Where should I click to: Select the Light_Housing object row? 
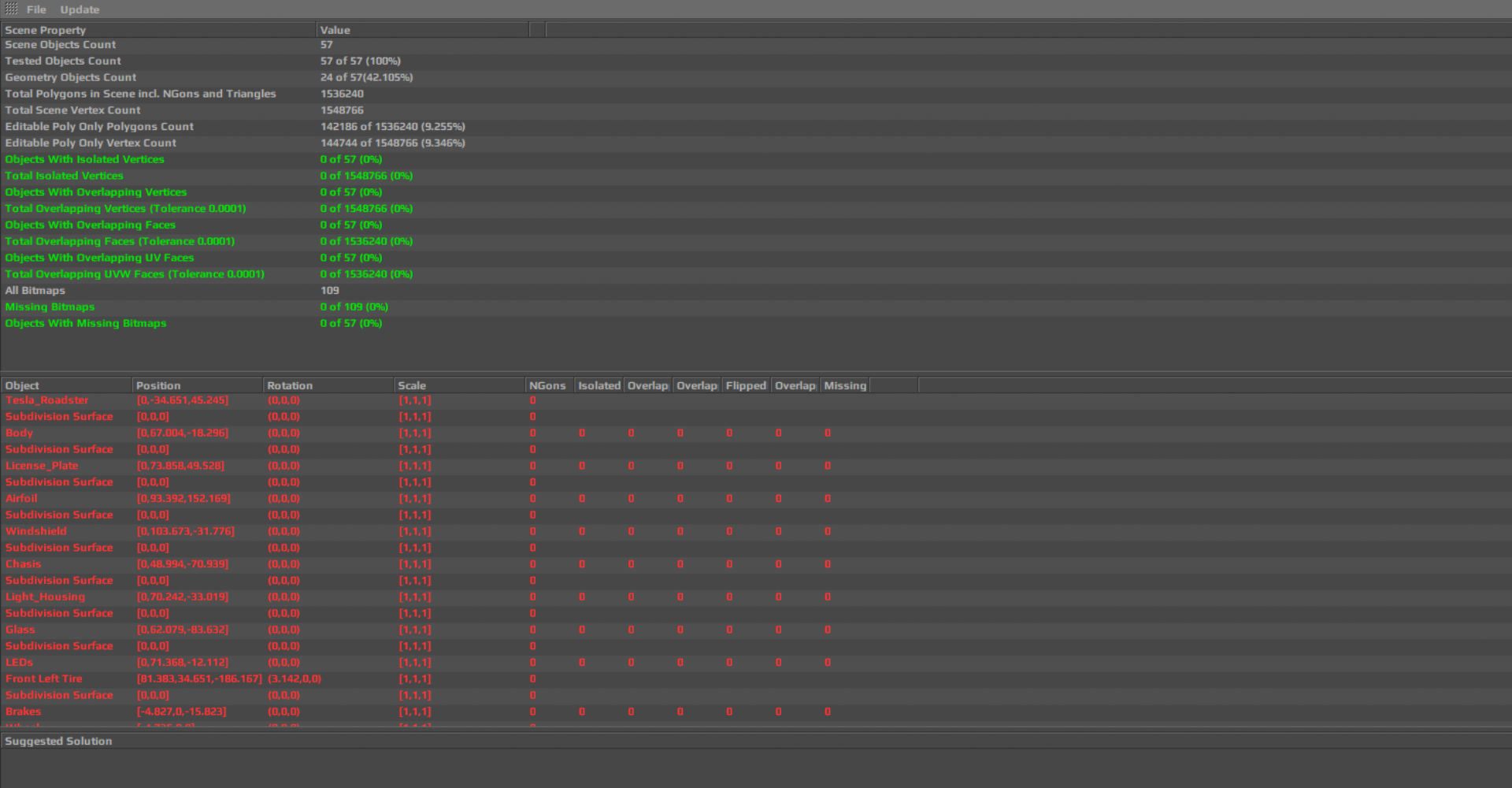click(x=756, y=597)
